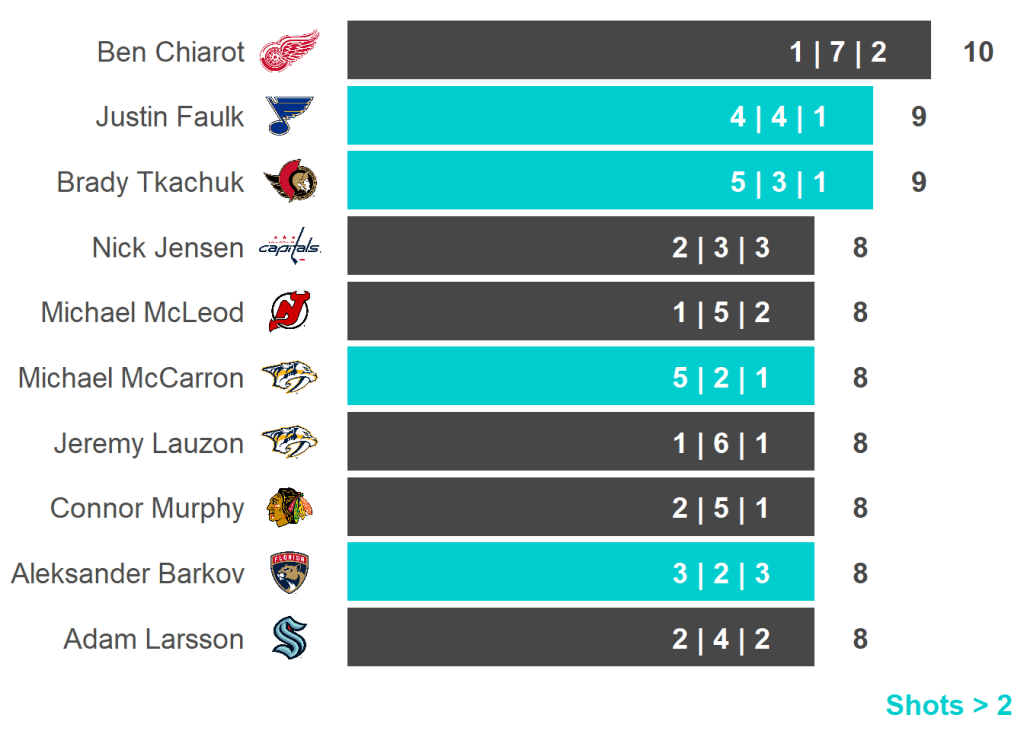Click the Michael McLeod player name
This screenshot has width=1024, height=731.
tap(142, 312)
